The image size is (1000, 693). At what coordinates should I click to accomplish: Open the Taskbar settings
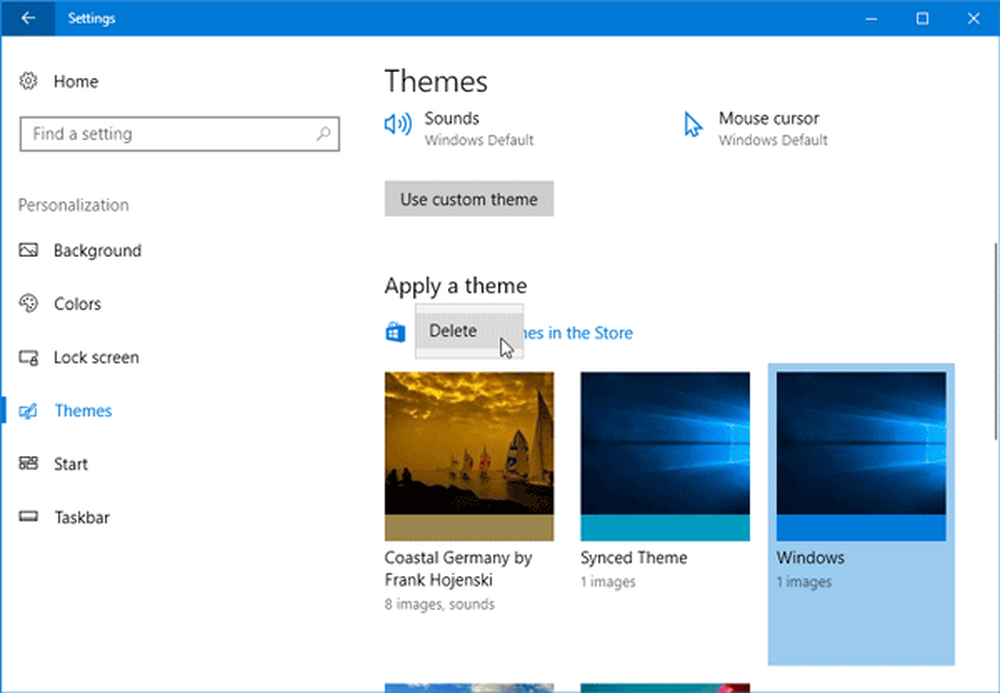click(x=82, y=518)
